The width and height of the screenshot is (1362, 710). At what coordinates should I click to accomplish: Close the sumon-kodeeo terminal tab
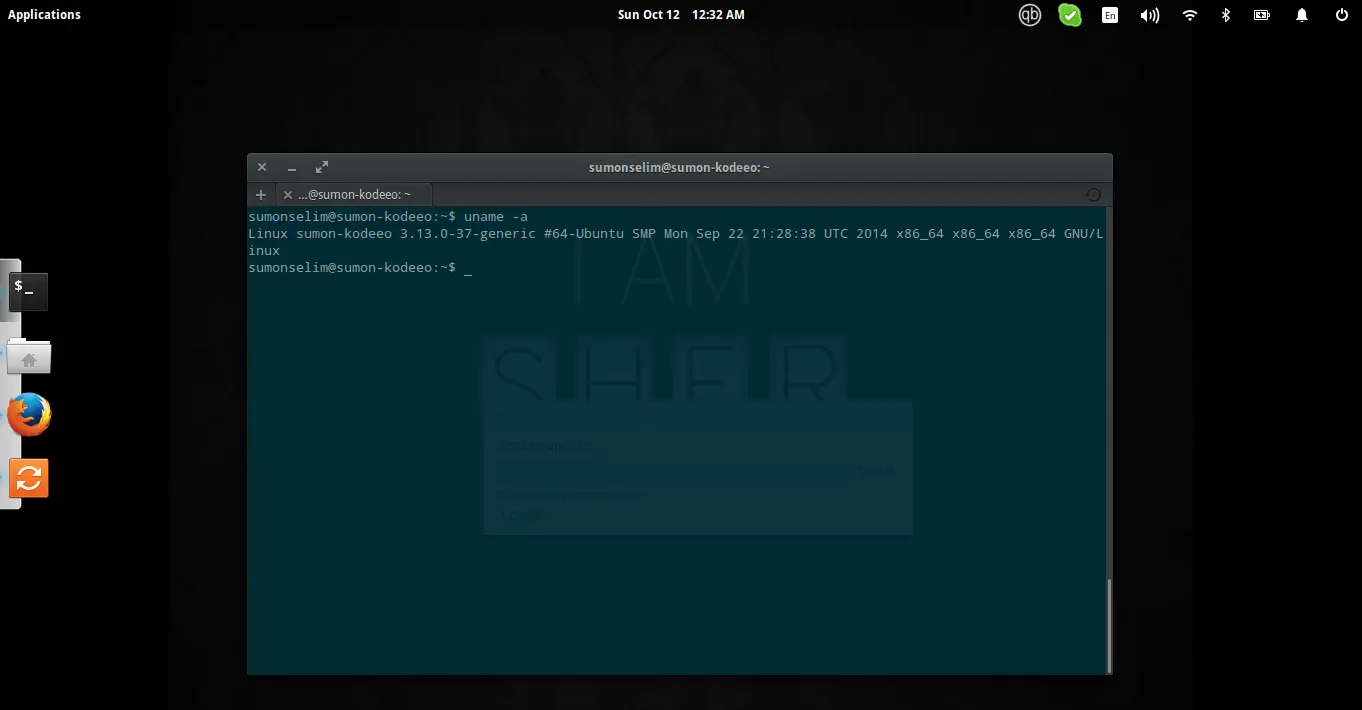click(x=288, y=195)
